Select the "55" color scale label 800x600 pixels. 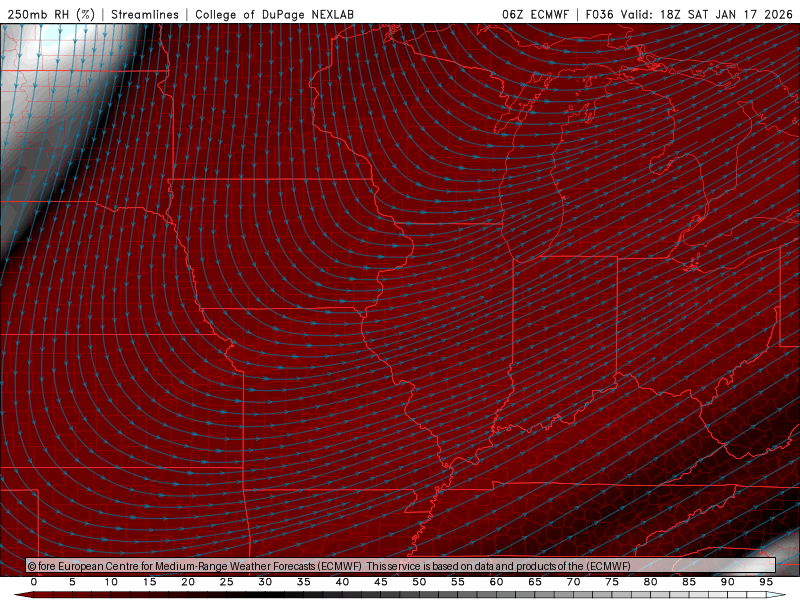click(458, 582)
